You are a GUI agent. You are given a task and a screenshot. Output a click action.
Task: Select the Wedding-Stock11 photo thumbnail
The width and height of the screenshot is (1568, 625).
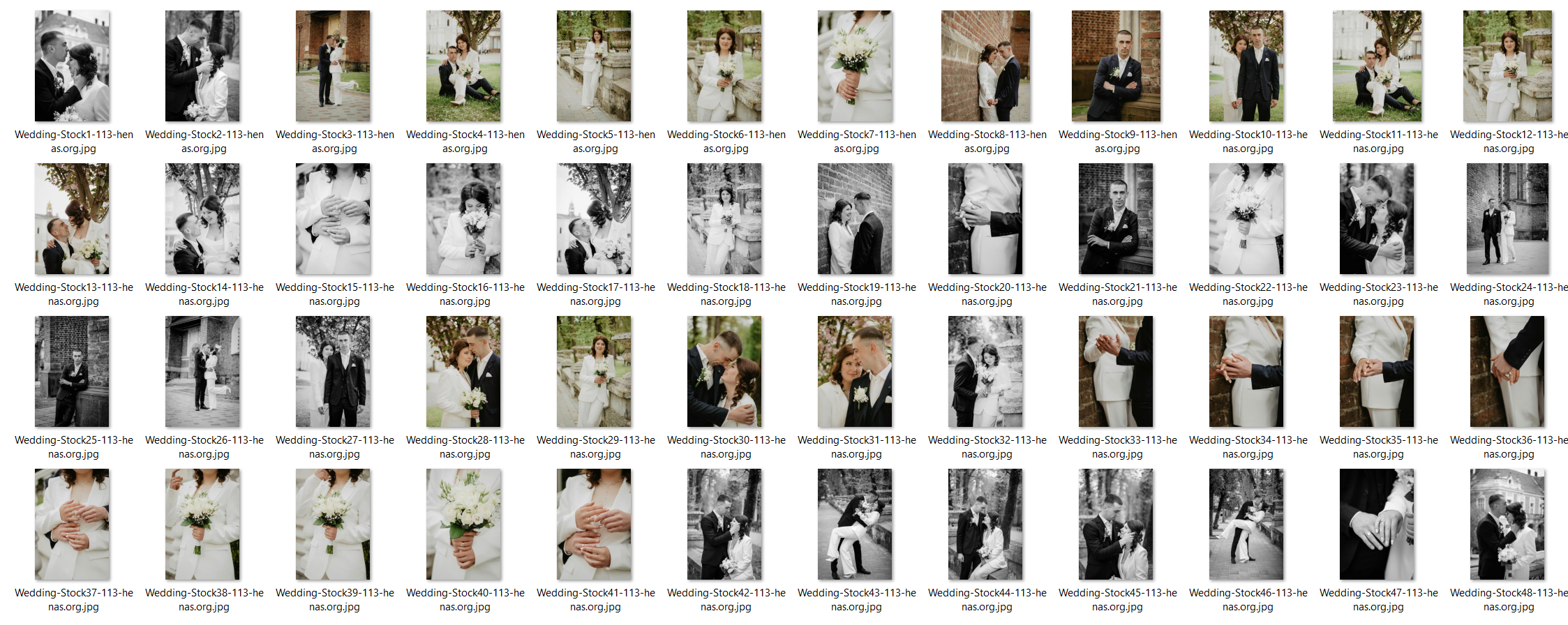pos(1377,66)
